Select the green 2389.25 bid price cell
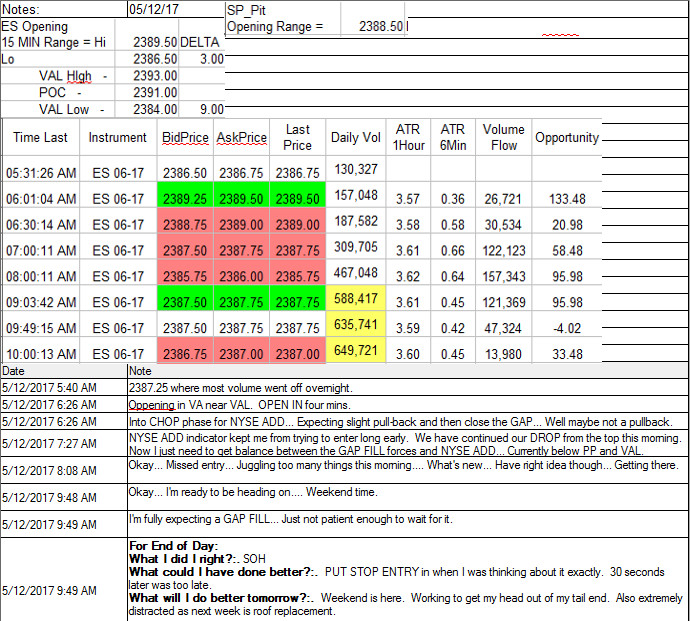Screen dimensions: 690x621 coord(185,195)
